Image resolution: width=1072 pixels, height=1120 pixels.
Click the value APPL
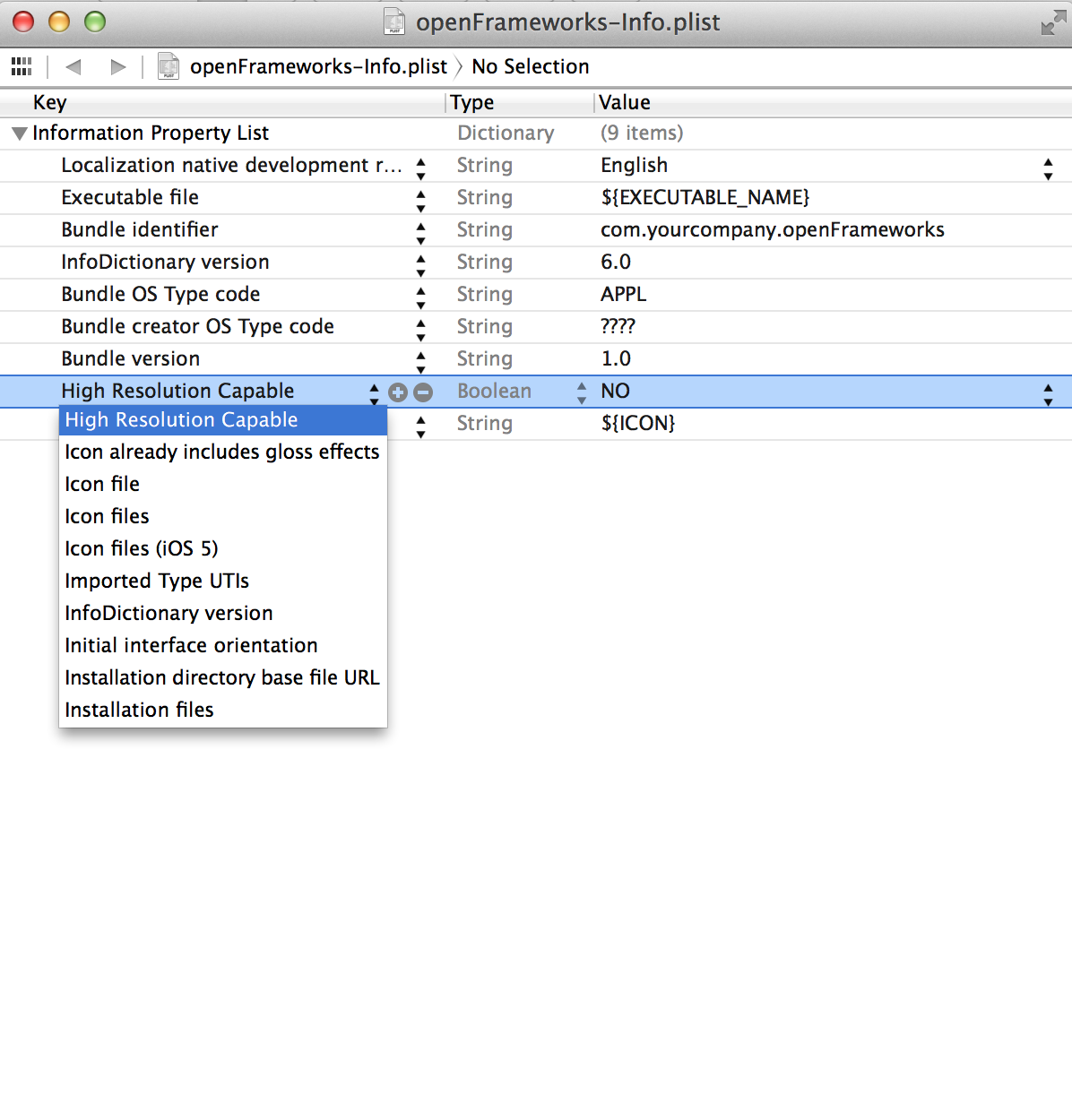click(x=624, y=294)
